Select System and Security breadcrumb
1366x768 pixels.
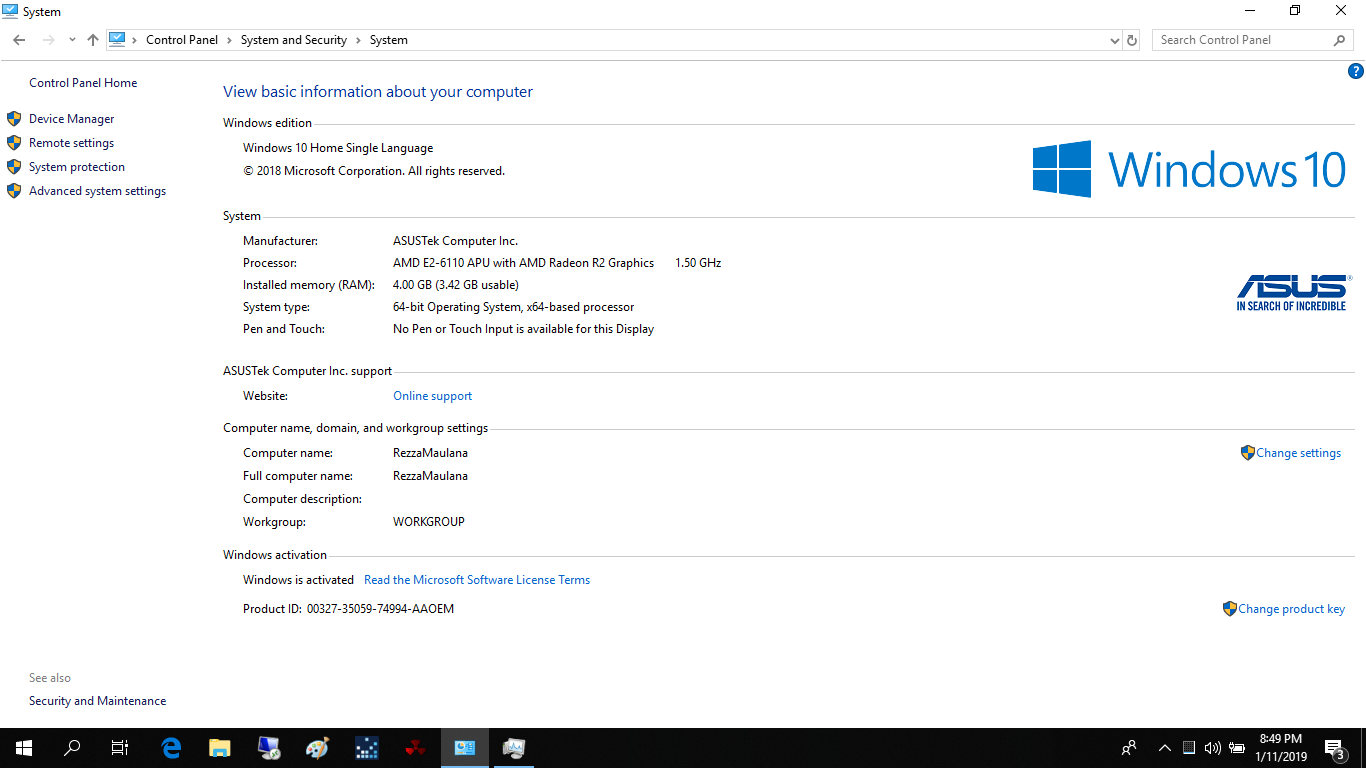coord(294,40)
